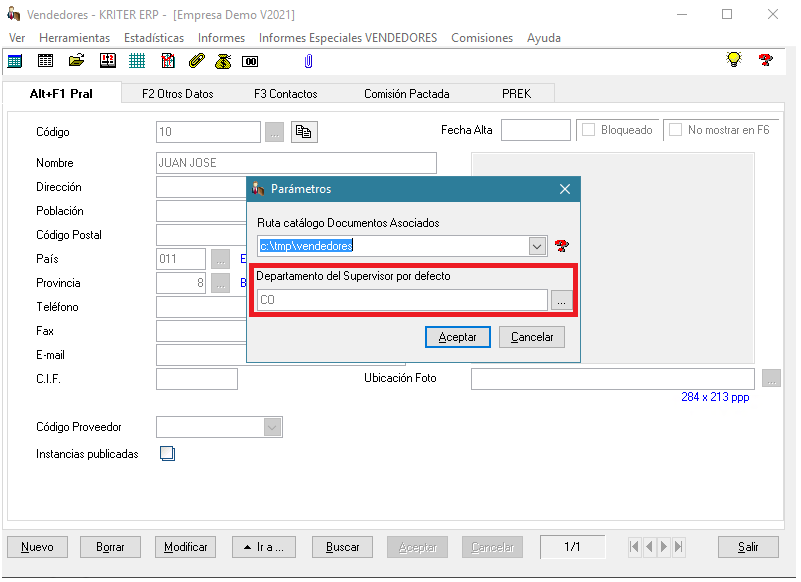Viewport: 801px width, 582px height.
Task: Open the Departamento del Supervisor lookup button
Action: click(x=561, y=300)
